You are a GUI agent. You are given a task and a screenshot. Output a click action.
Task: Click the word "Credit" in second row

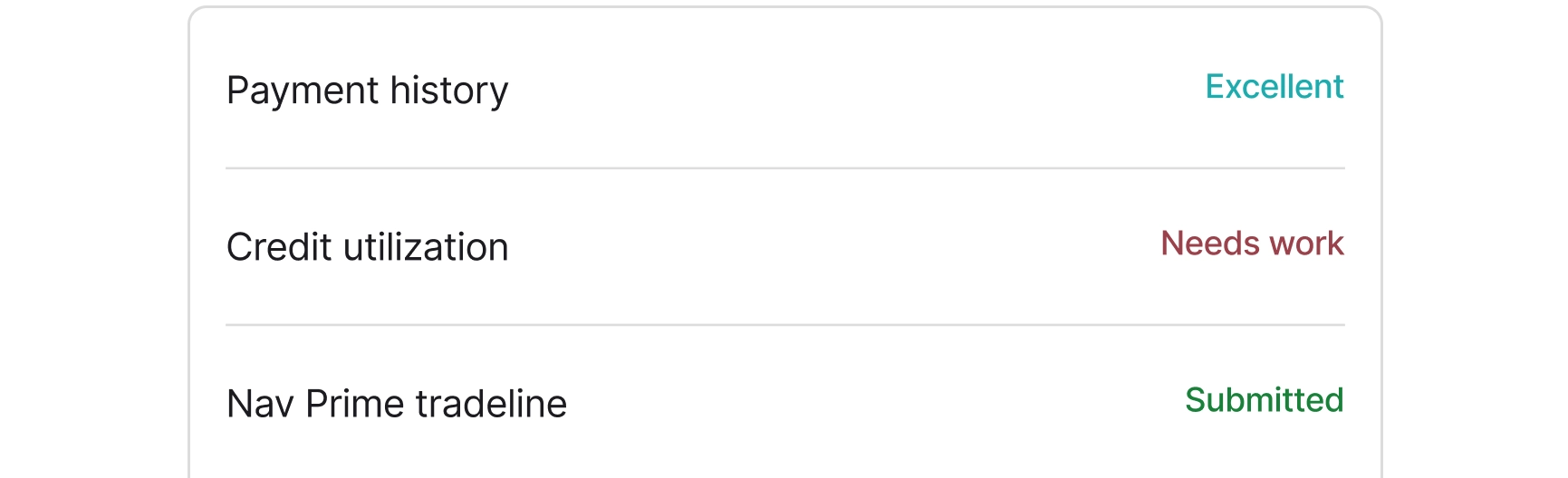tap(279, 247)
